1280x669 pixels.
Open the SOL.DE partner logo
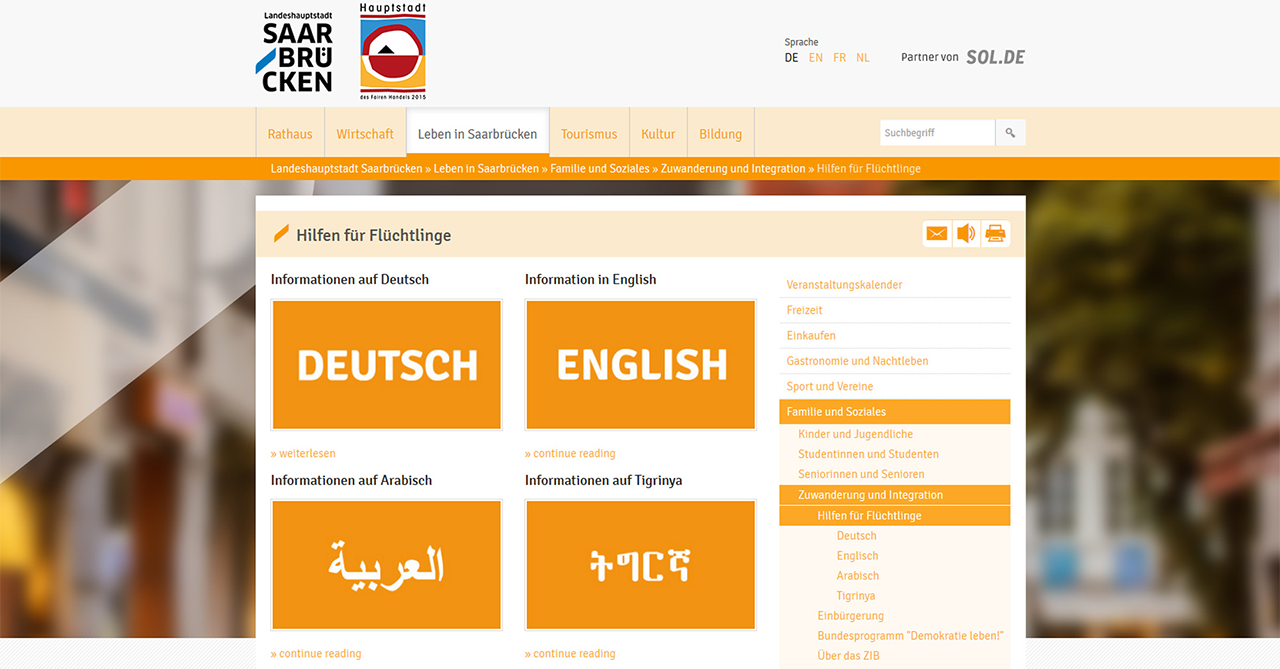(995, 57)
